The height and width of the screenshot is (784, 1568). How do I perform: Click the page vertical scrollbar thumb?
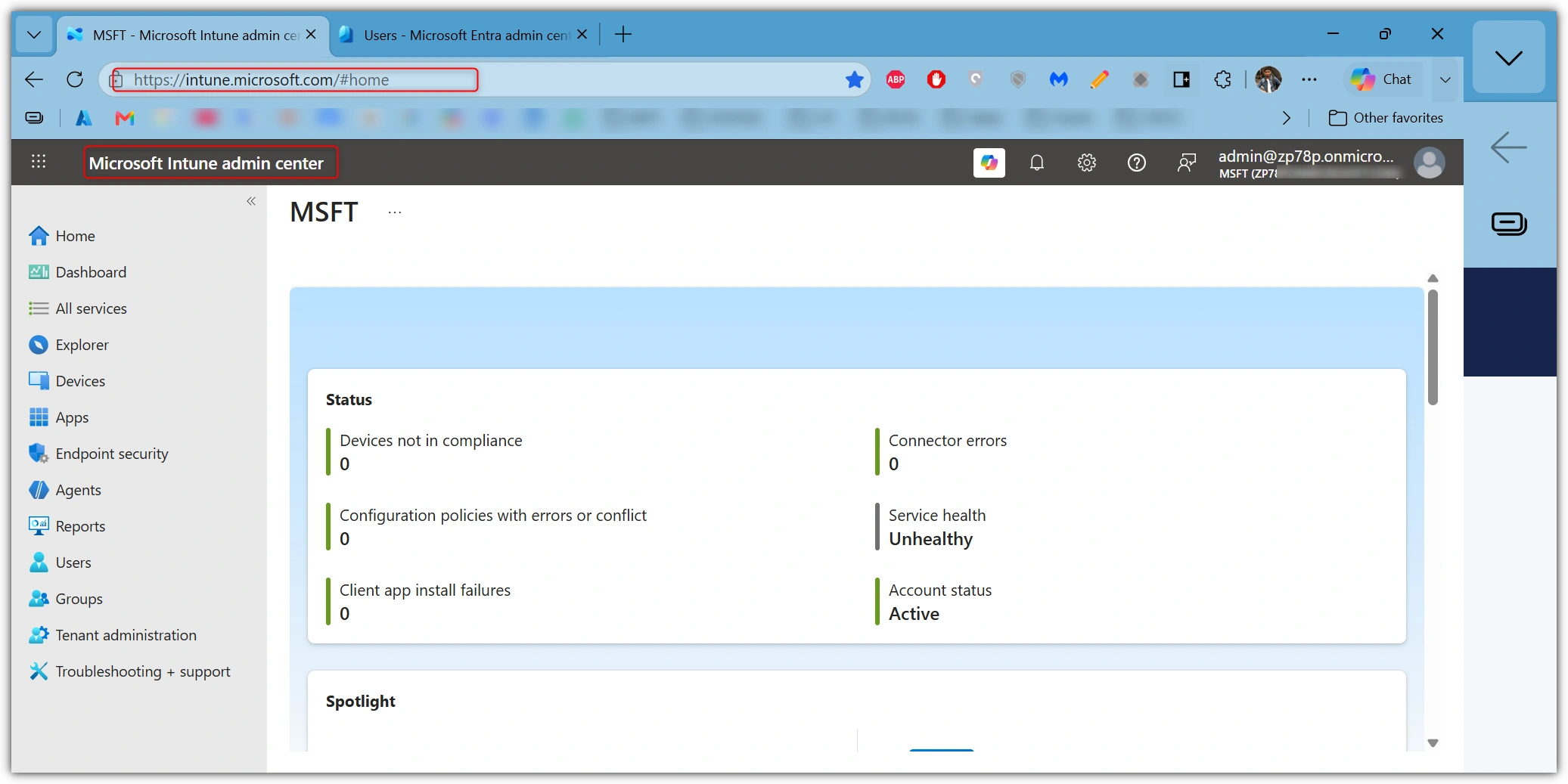(x=1433, y=347)
